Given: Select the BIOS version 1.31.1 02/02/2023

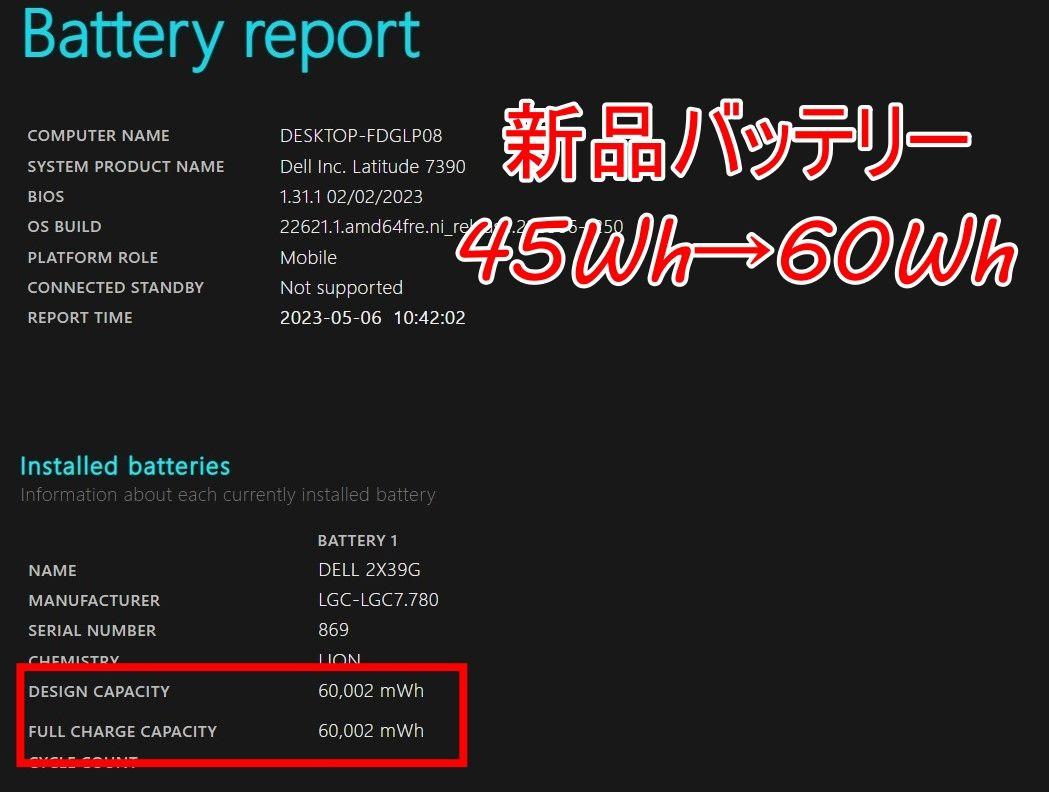Looking at the screenshot, I should [351, 197].
